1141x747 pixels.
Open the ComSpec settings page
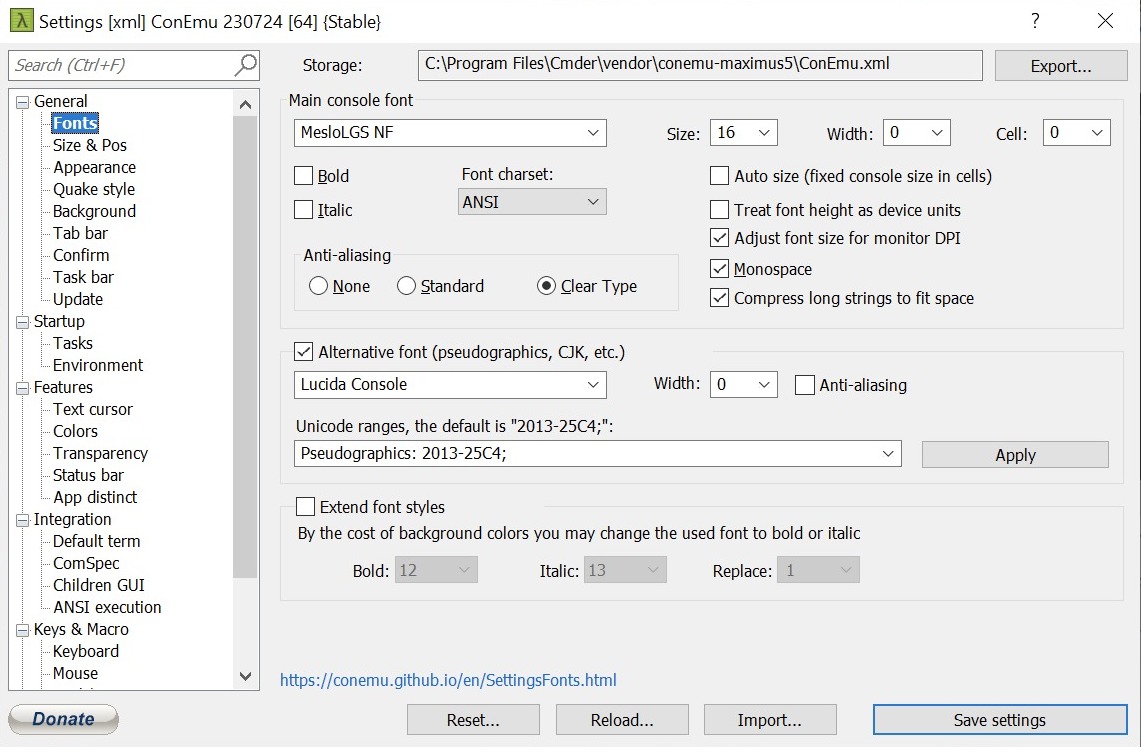click(x=86, y=564)
